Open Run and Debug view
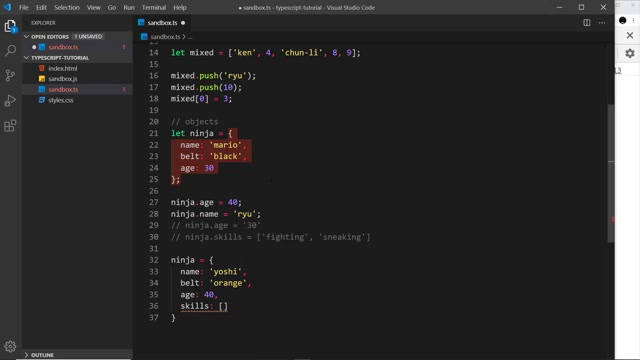The width and height of the screenshot is (640, 360). click(x=10, y=100)
